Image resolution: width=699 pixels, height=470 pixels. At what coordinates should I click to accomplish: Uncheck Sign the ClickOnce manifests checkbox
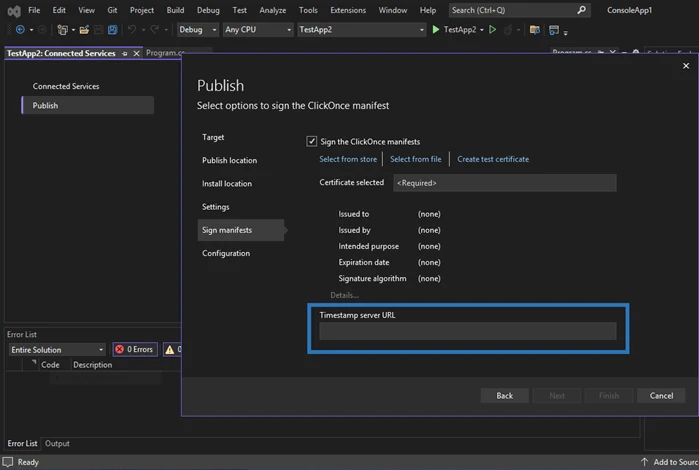[312, 142]
